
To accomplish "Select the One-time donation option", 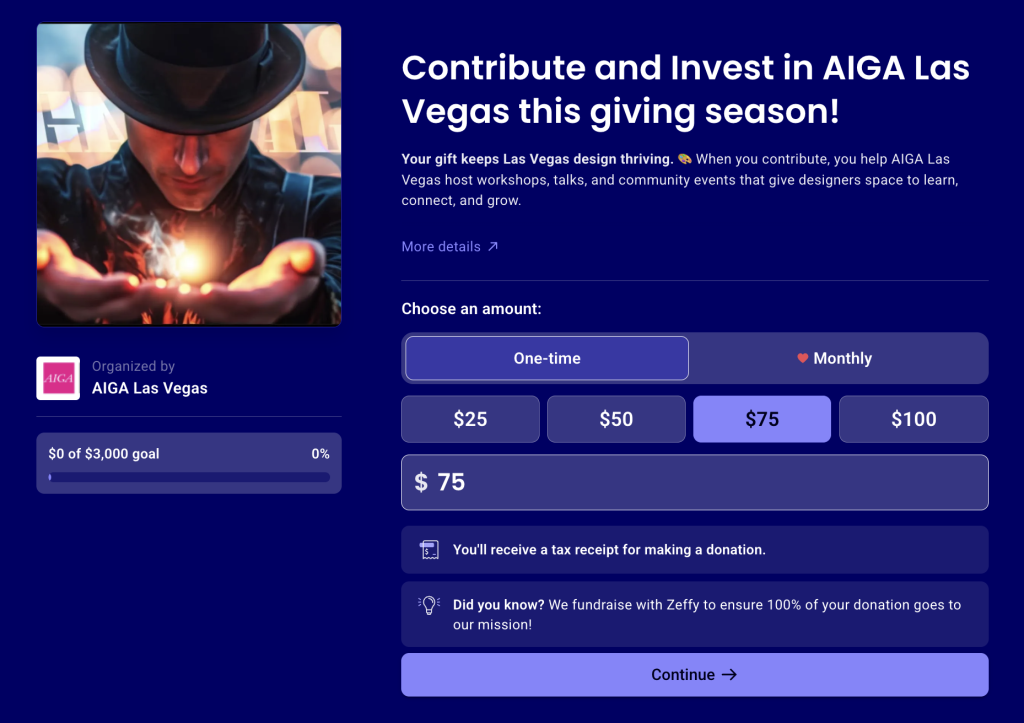I will point(547,358).
